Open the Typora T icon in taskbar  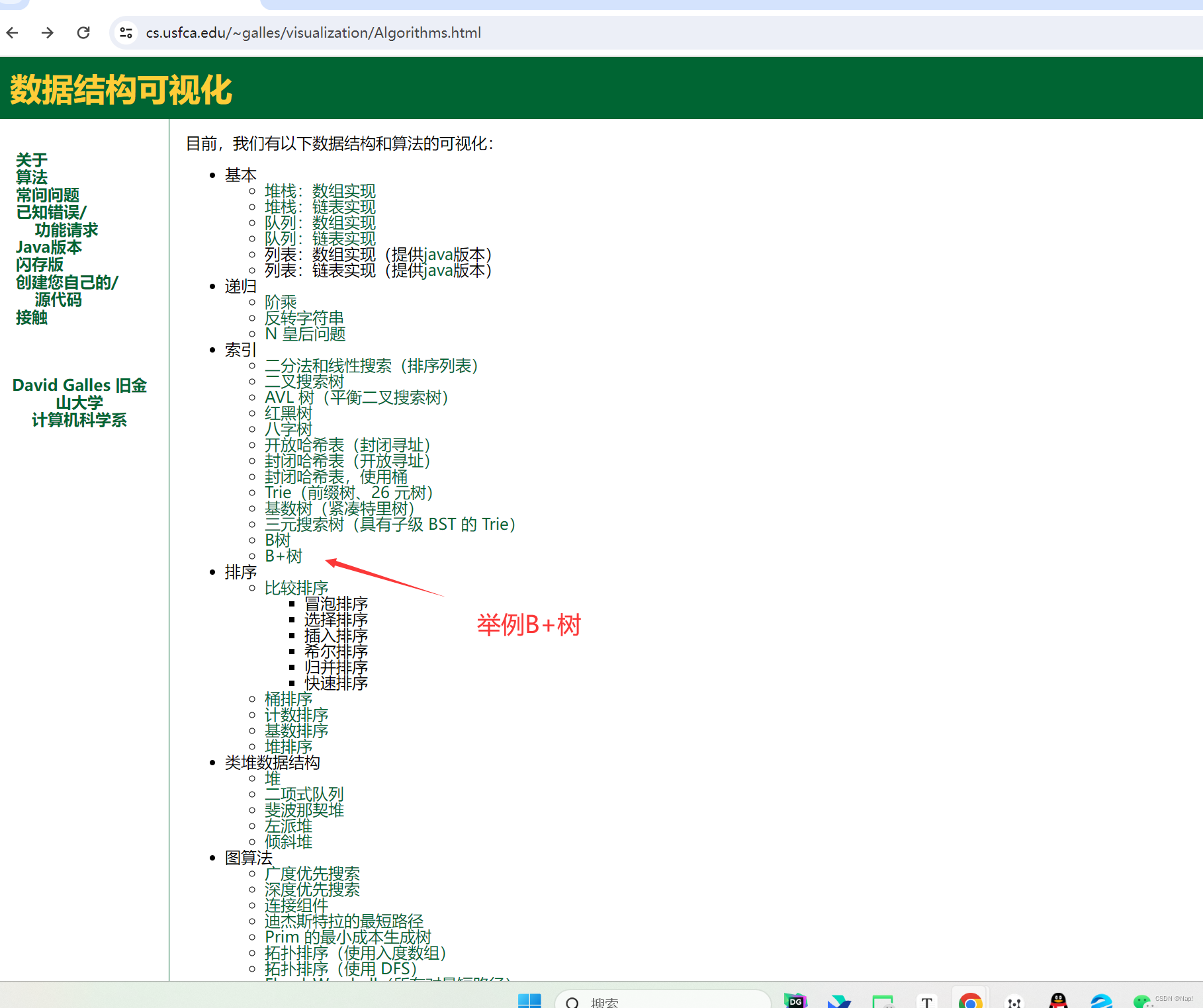(x=926, y=1001)
